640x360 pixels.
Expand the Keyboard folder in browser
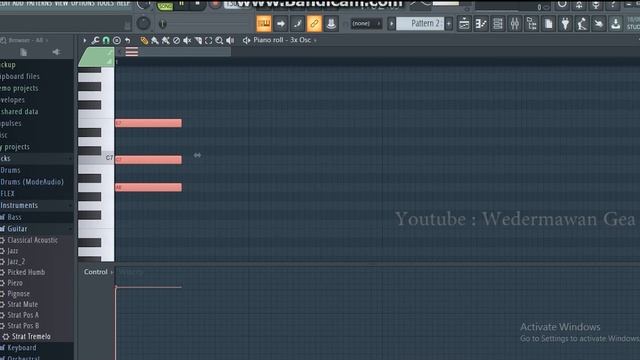[x=22, y=348]
